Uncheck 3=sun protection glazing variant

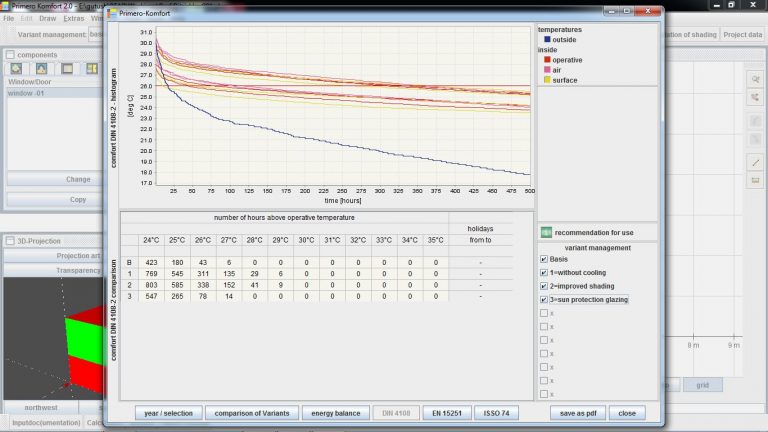(544, 299)
